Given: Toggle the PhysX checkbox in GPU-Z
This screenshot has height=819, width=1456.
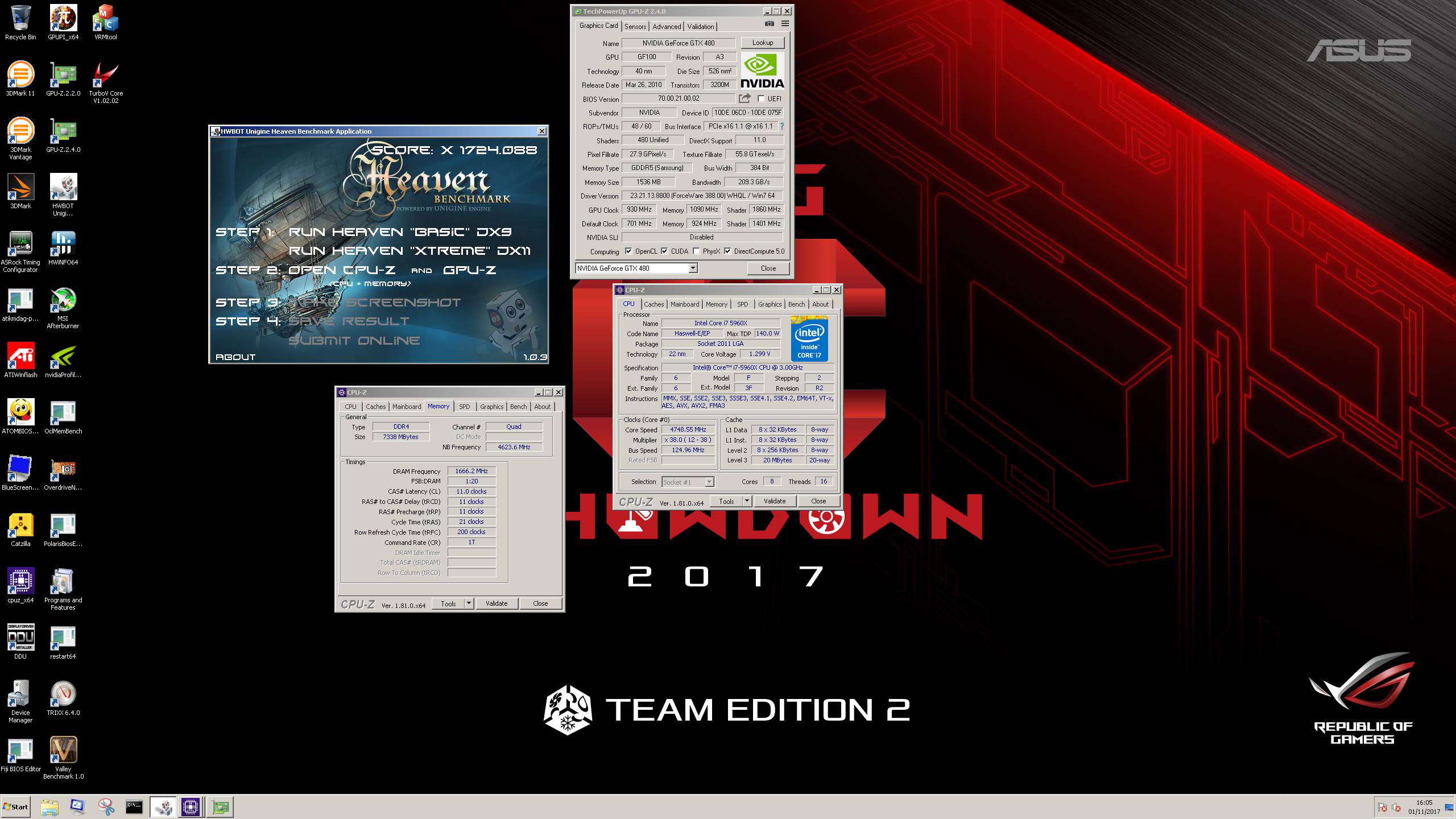Looking at the screenshot, I should [x=696, y=251].
